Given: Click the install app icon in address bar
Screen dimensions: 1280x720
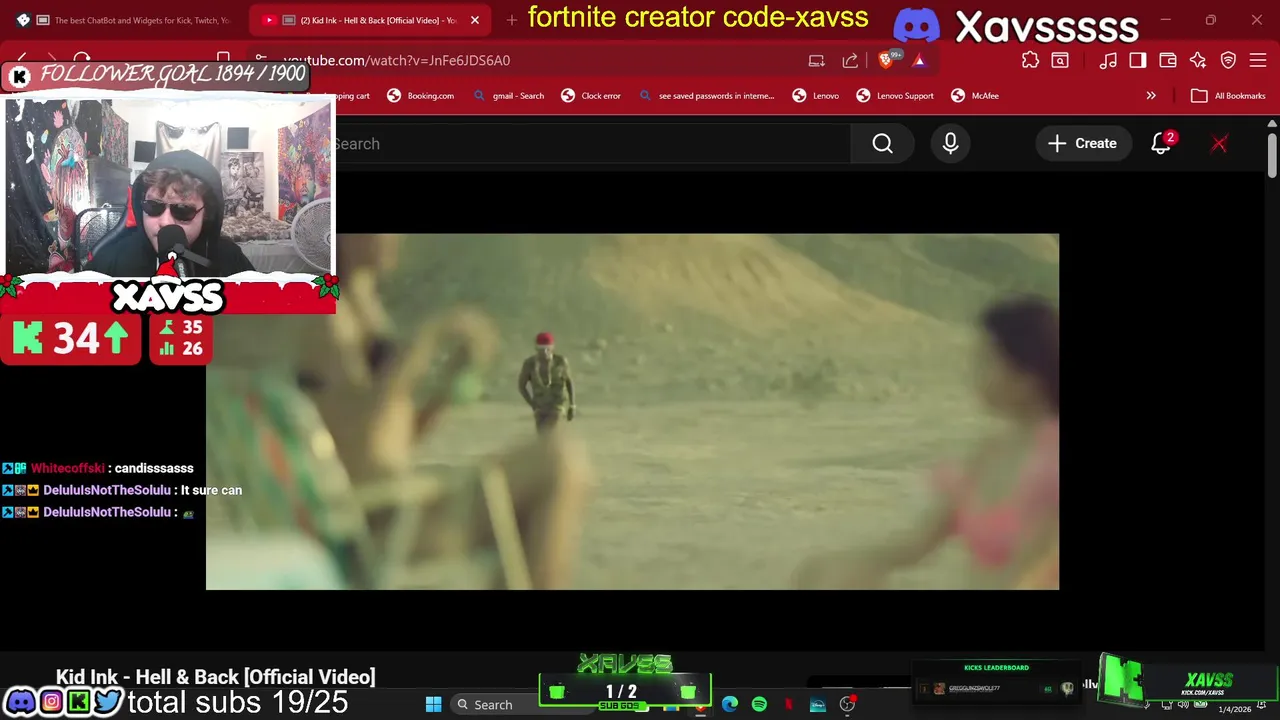Looking at the screenshot, I should (817, 60).
